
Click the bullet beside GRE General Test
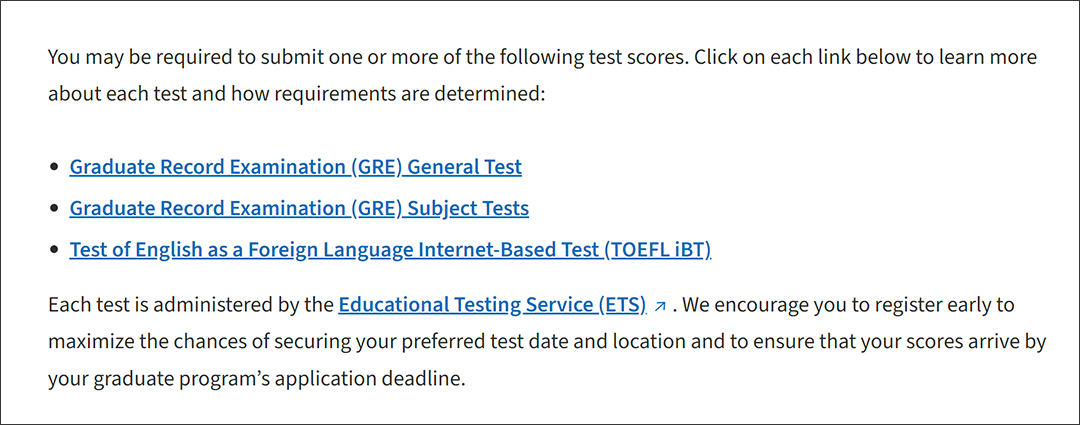(x=54, y=167)
